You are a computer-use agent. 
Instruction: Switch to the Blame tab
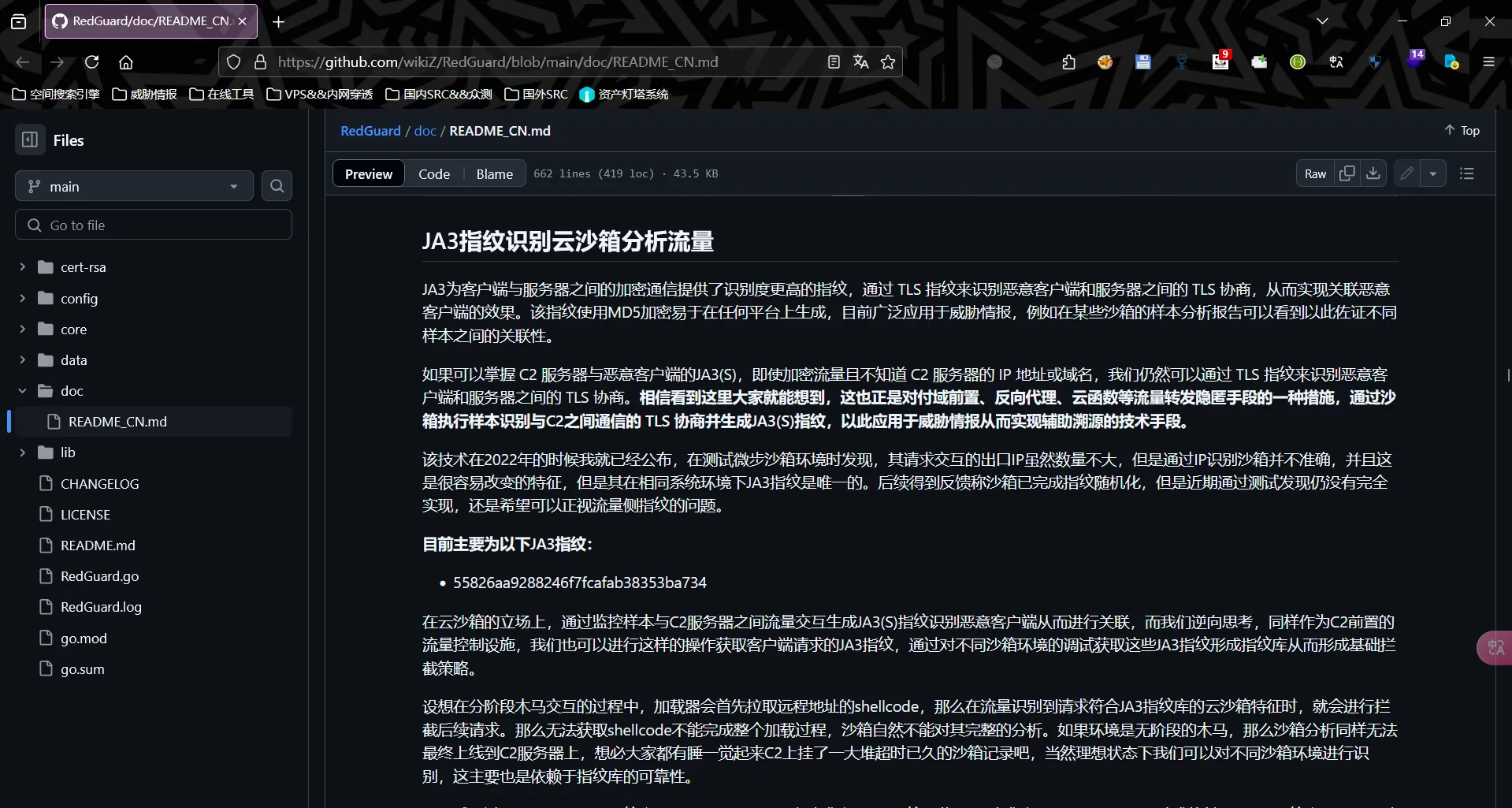click(x=494, y=173)
